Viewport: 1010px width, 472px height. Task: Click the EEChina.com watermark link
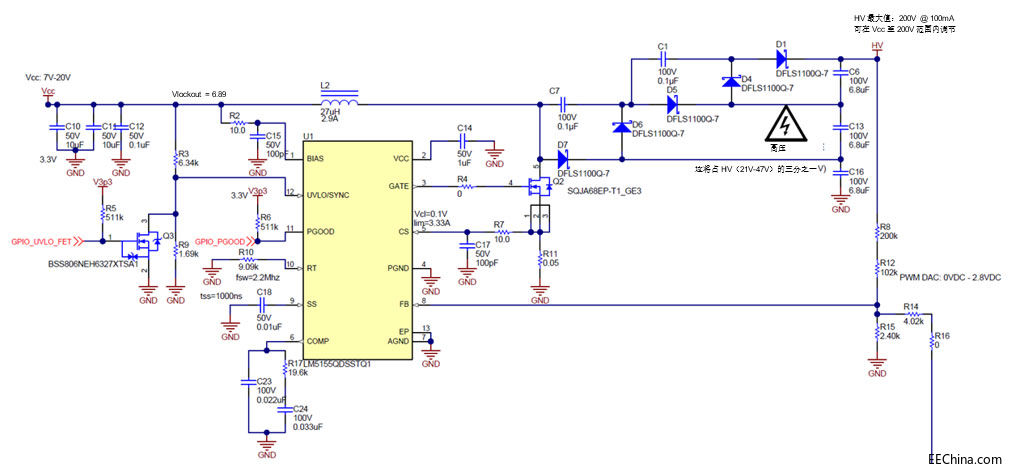click(x=964, y=459)
